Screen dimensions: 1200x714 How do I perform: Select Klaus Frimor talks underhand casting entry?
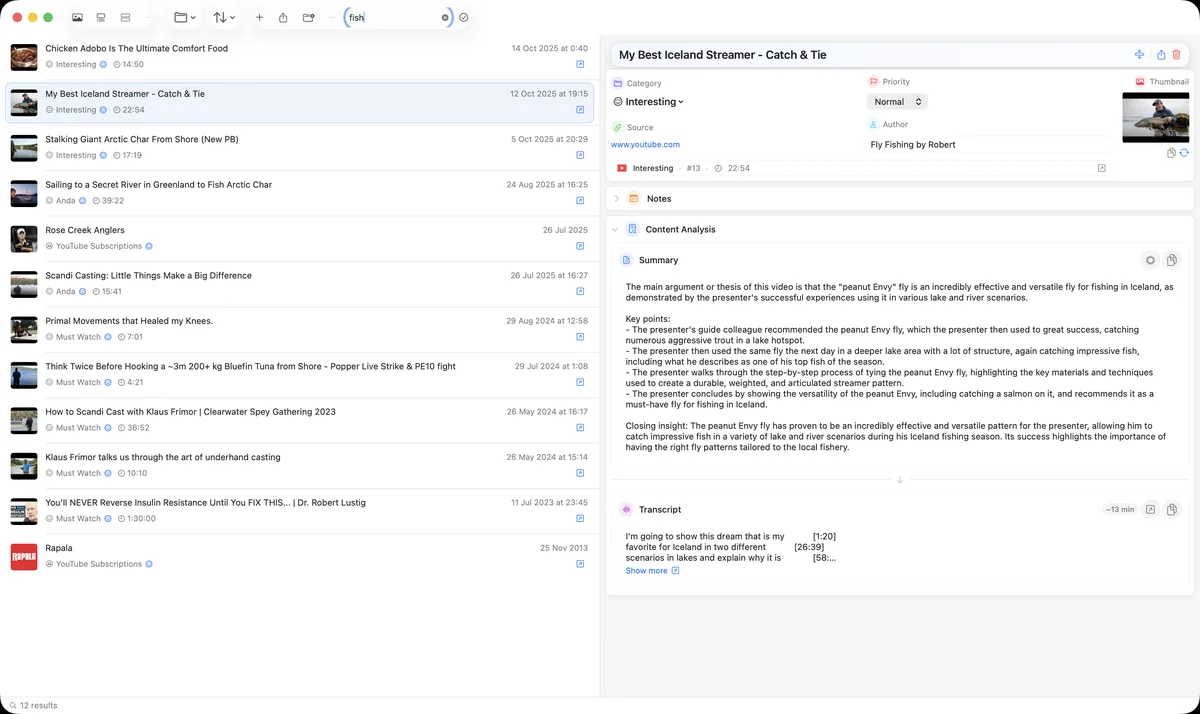click(x=299, y=466)
